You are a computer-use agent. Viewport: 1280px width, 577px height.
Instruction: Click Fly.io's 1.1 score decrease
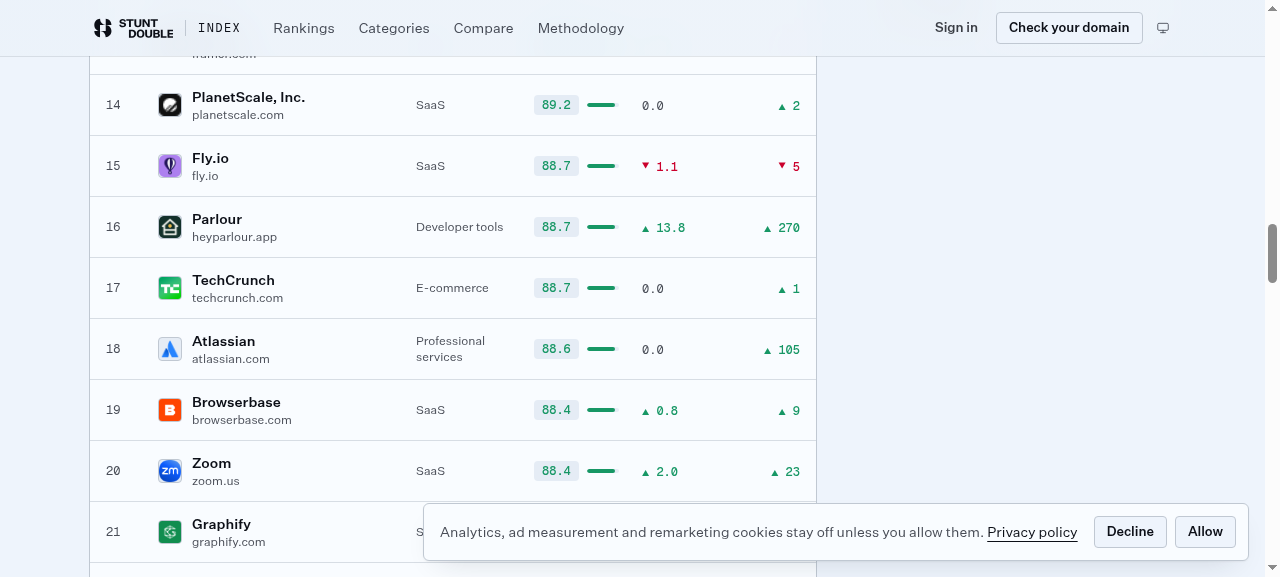pyautogui.click(x=660, y=167)
